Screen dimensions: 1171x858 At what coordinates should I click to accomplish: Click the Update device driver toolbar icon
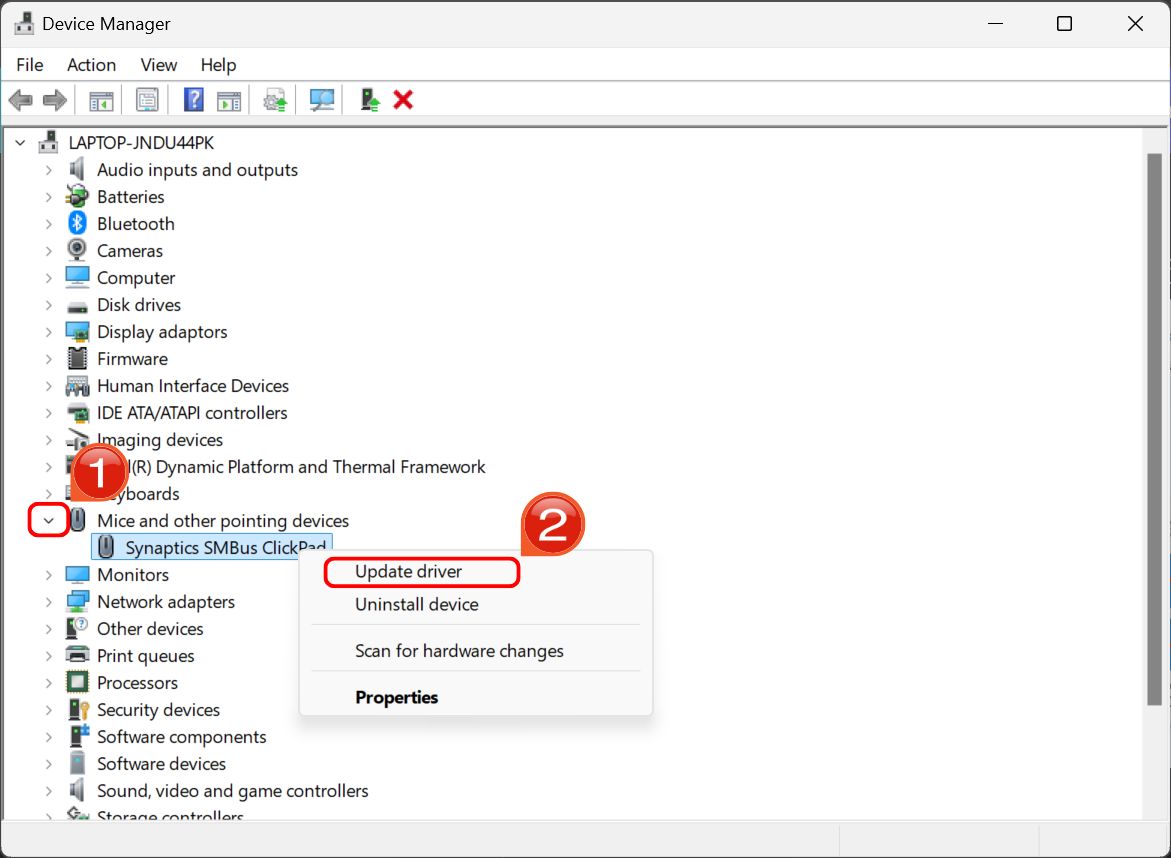pos(275,100)
